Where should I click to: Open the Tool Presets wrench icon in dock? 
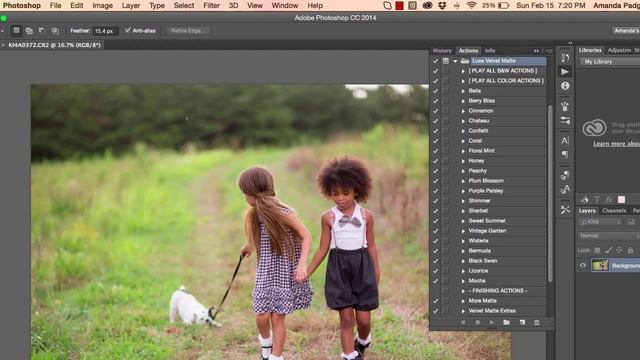565,209
